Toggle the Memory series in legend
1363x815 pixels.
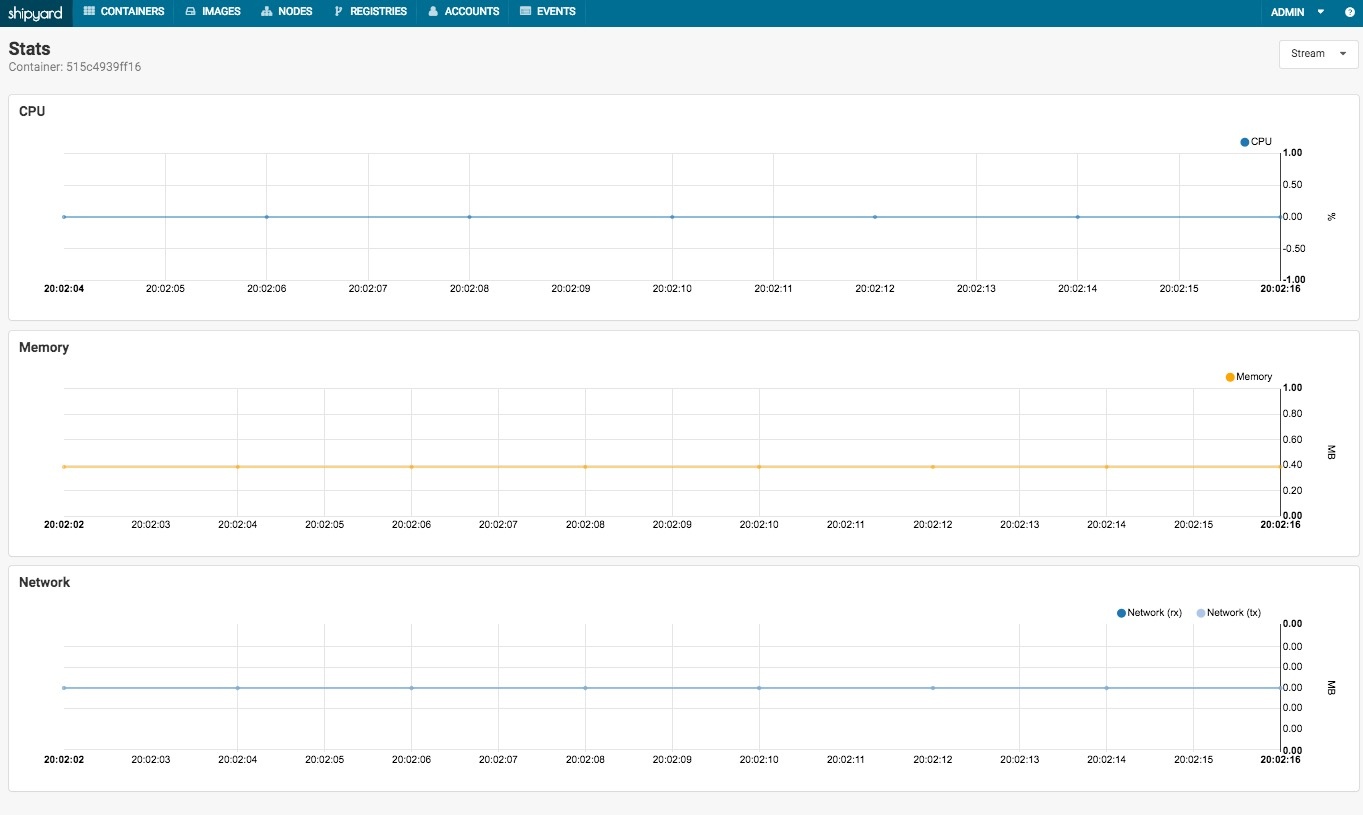pyautogui.click(x=1249, y=377)
